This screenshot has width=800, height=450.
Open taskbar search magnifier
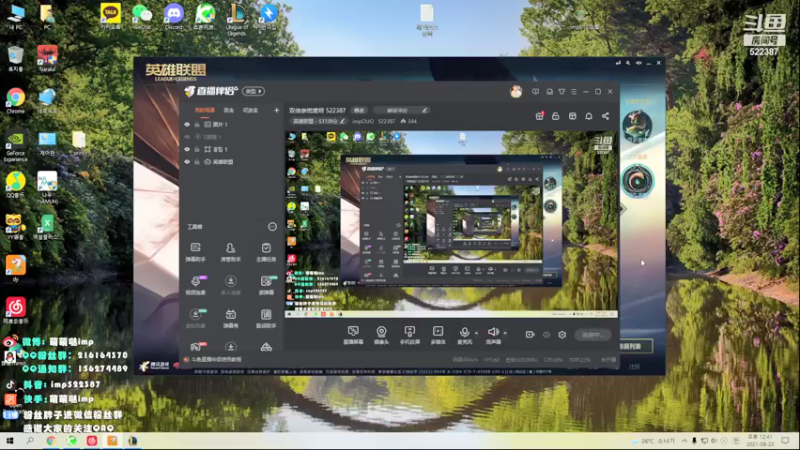30,440
